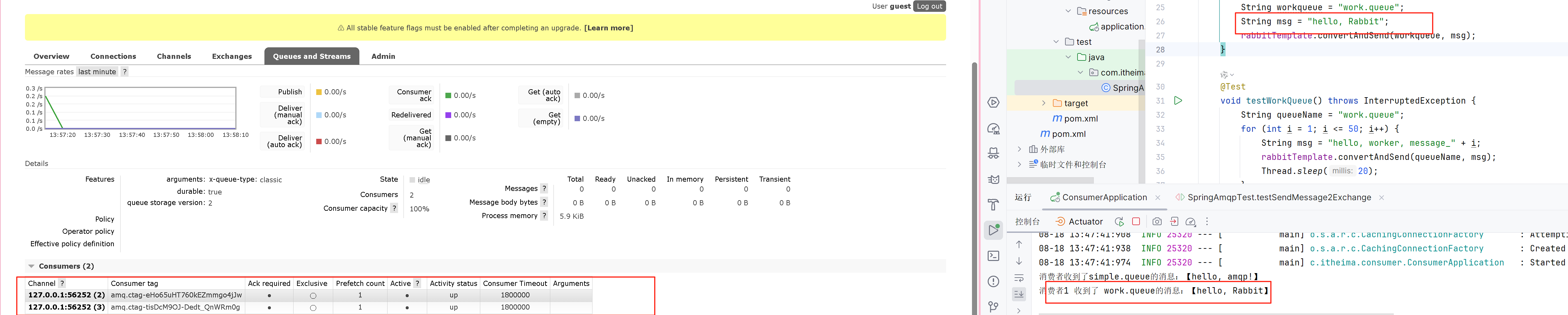Open the Build hammer tool window
The width and height of the screenshot is (1568, 315).
pos(993,204)
